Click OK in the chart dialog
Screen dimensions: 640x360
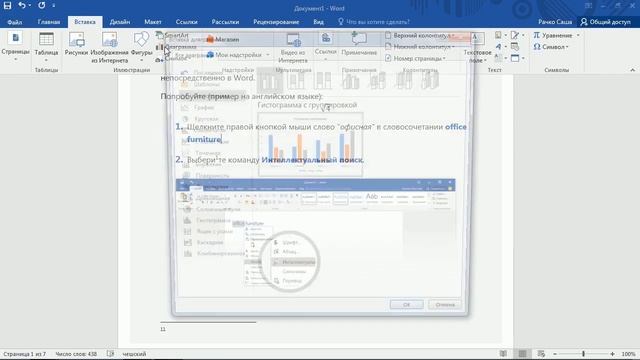point(407,304)
